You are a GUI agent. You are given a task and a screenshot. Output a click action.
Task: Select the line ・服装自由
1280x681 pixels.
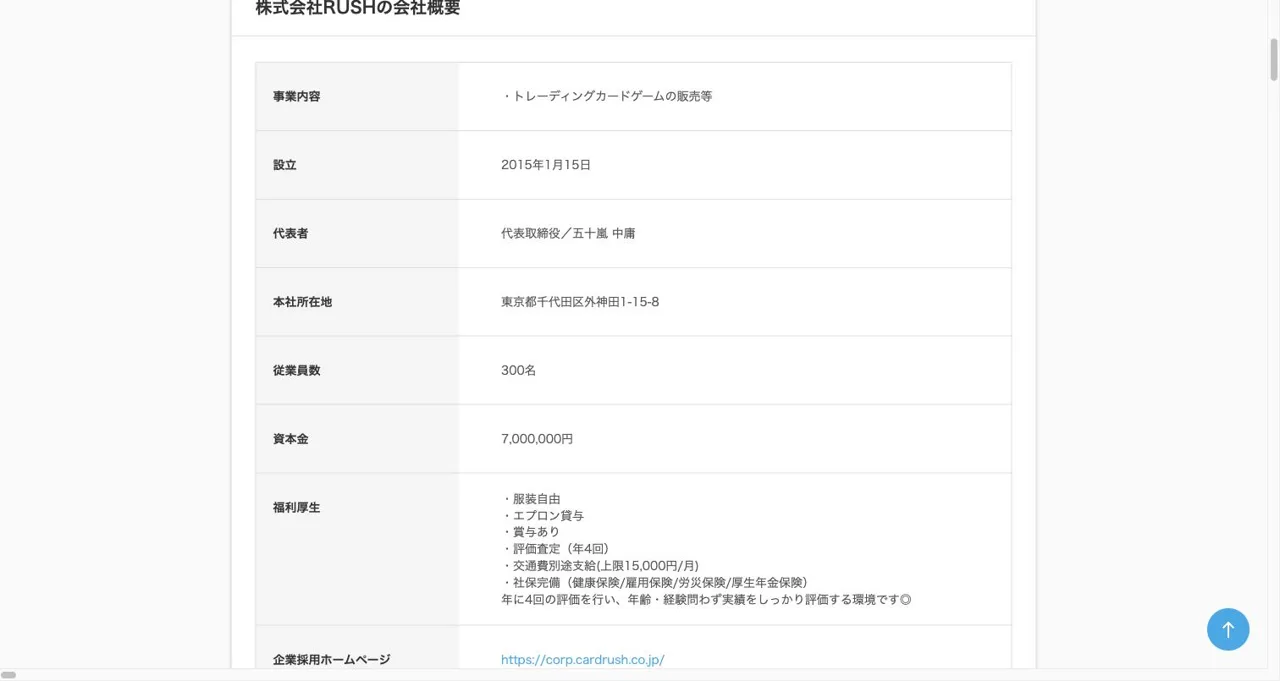[531, 499]
